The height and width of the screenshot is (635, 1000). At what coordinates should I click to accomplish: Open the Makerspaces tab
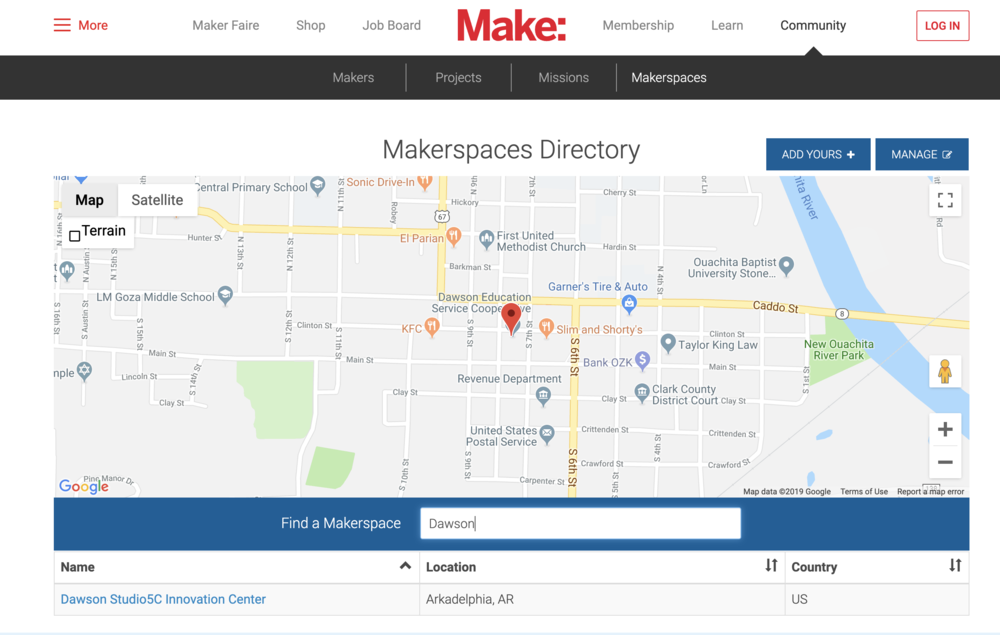point(669,78)
